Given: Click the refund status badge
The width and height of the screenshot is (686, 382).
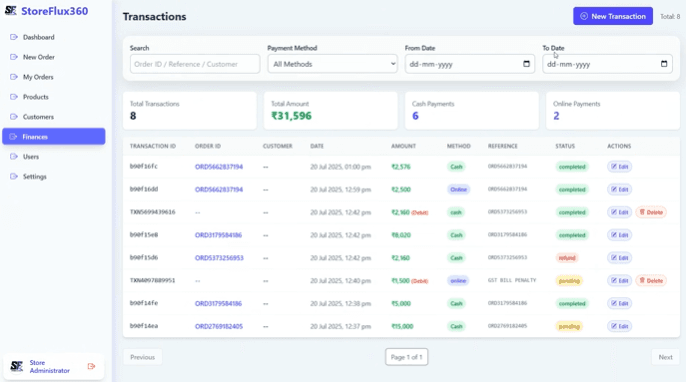Looking at the screenshot, I should coord(567,258).
